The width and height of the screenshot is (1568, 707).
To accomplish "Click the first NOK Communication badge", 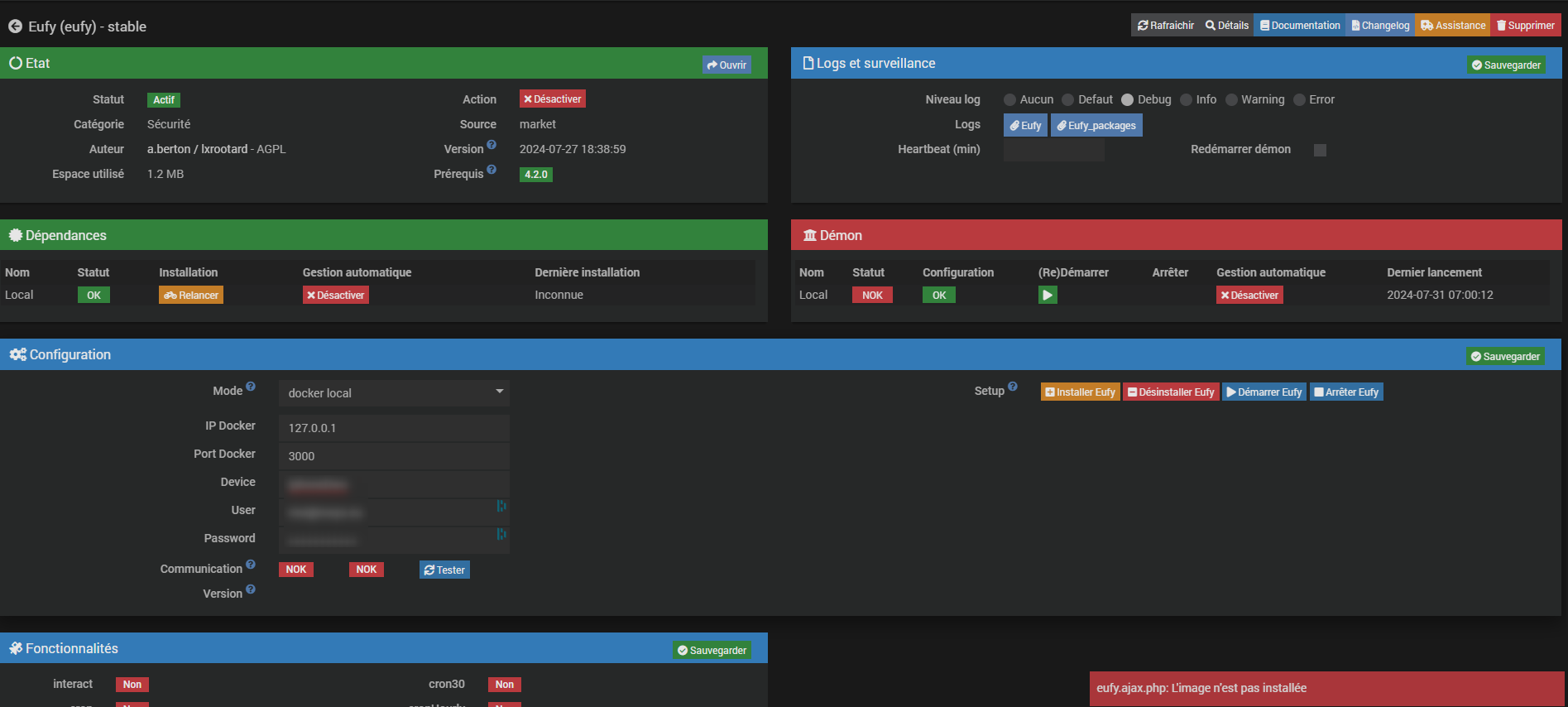I will coord(296,570).
